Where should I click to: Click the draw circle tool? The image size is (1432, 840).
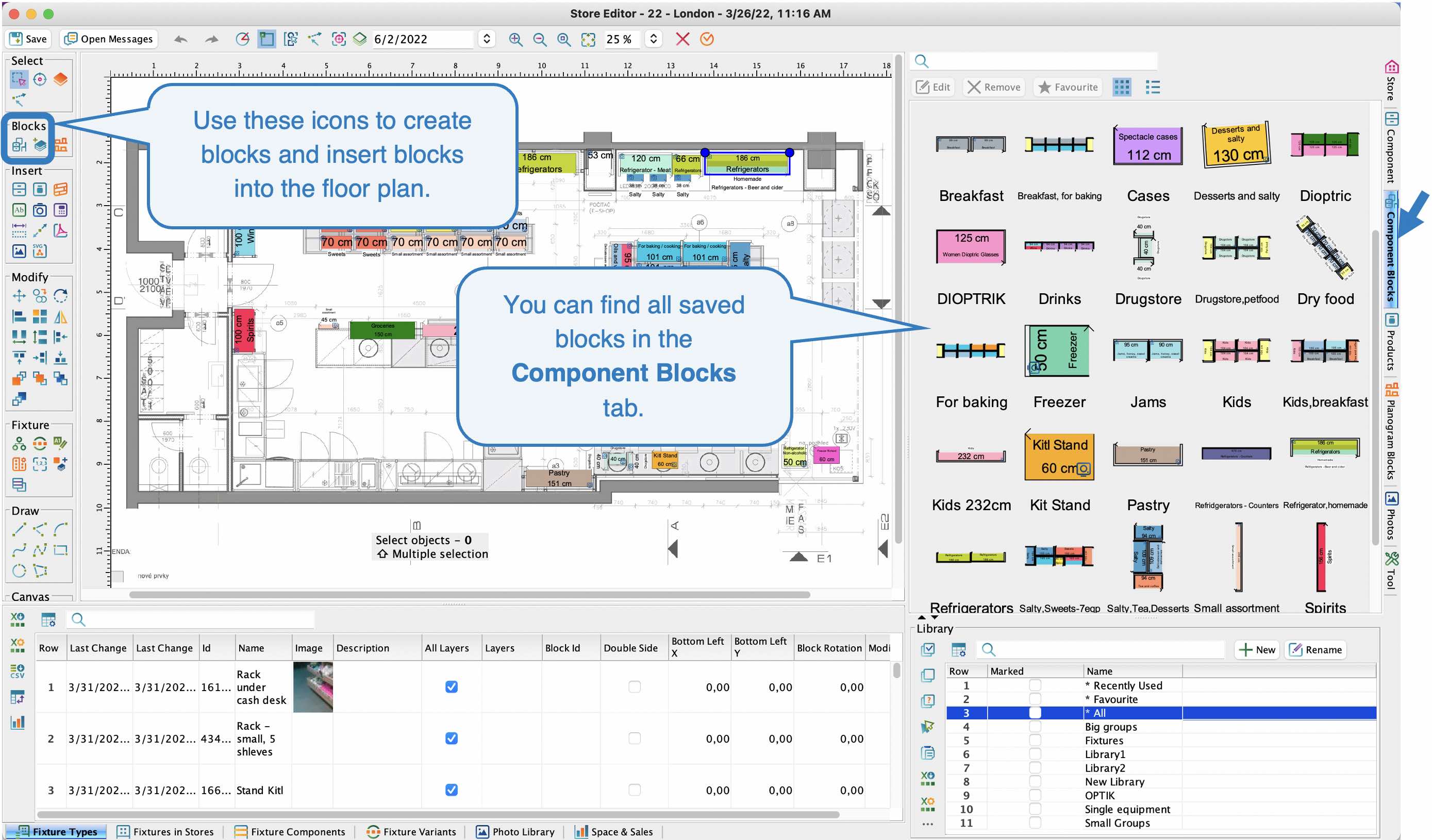click(x=19, y=571)
